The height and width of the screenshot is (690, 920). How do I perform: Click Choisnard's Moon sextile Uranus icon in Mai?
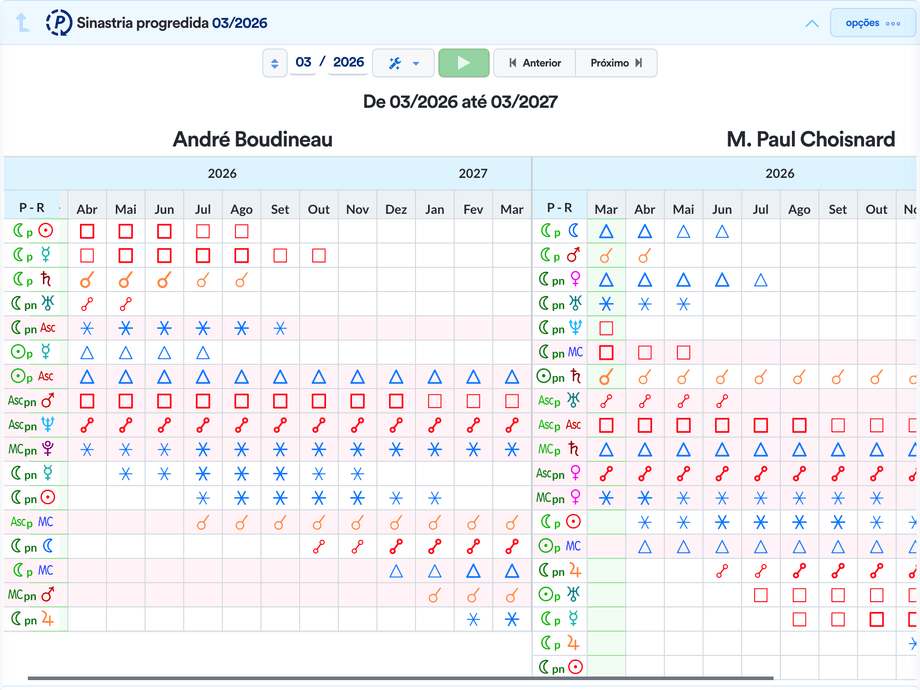click(683, 305)
